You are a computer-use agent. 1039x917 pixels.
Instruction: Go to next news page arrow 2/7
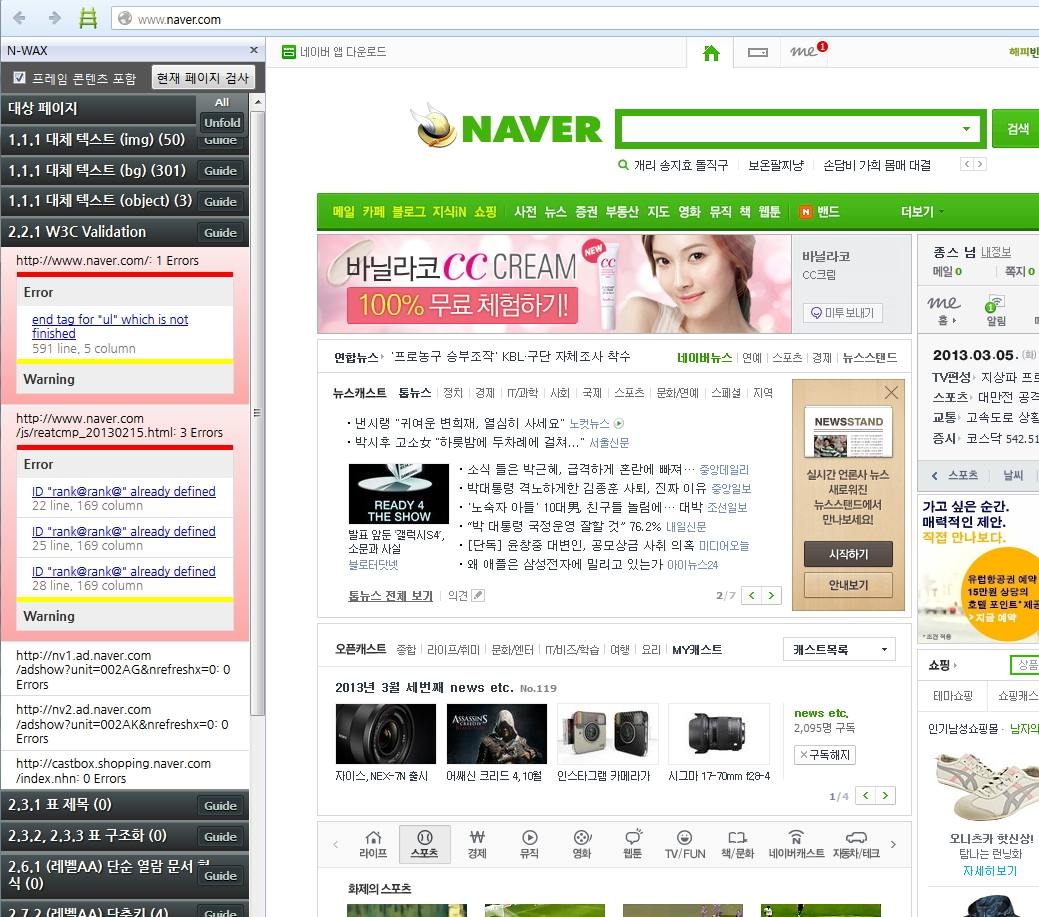(x=771, y=596)
